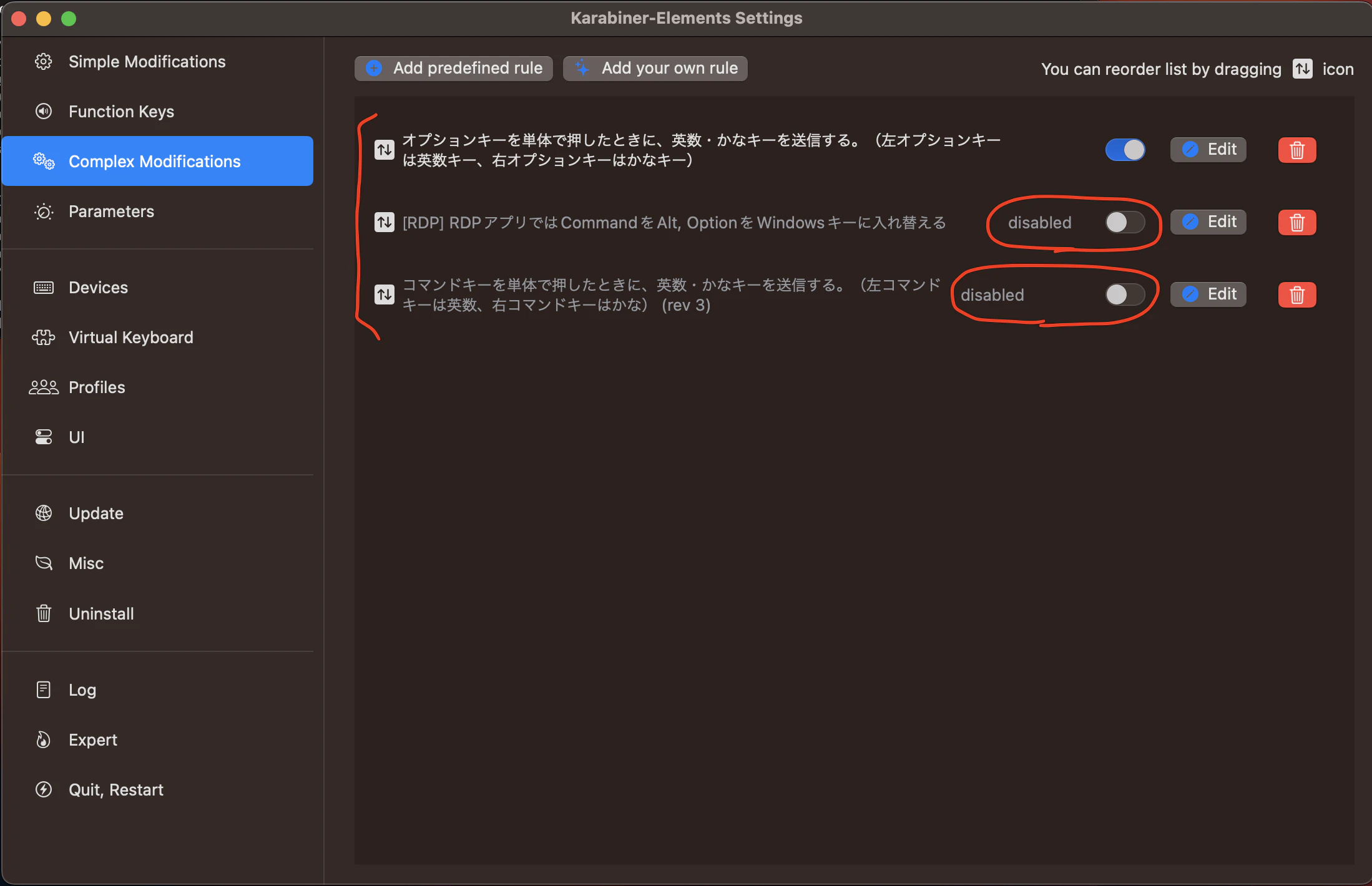The image size is (1372, 886).
Task: Open Virtual Keyboard settings
Action: (130, 337)
